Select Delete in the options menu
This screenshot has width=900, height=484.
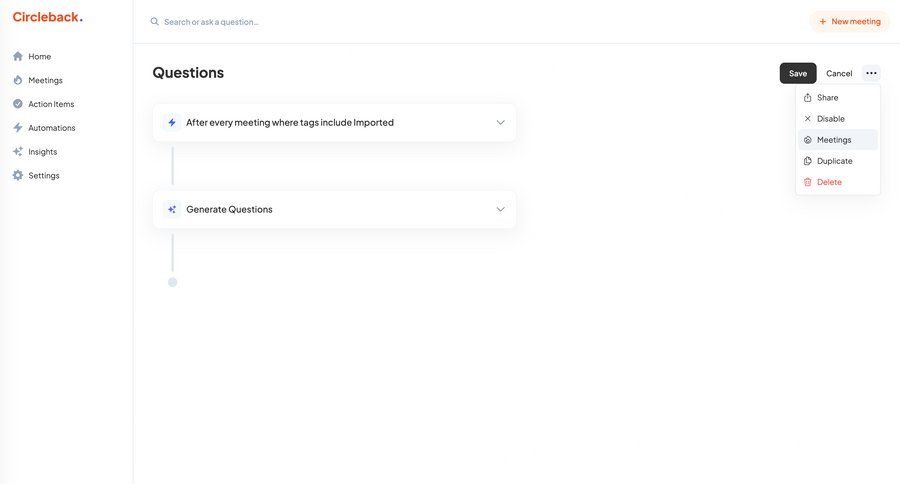pos(829,182)
